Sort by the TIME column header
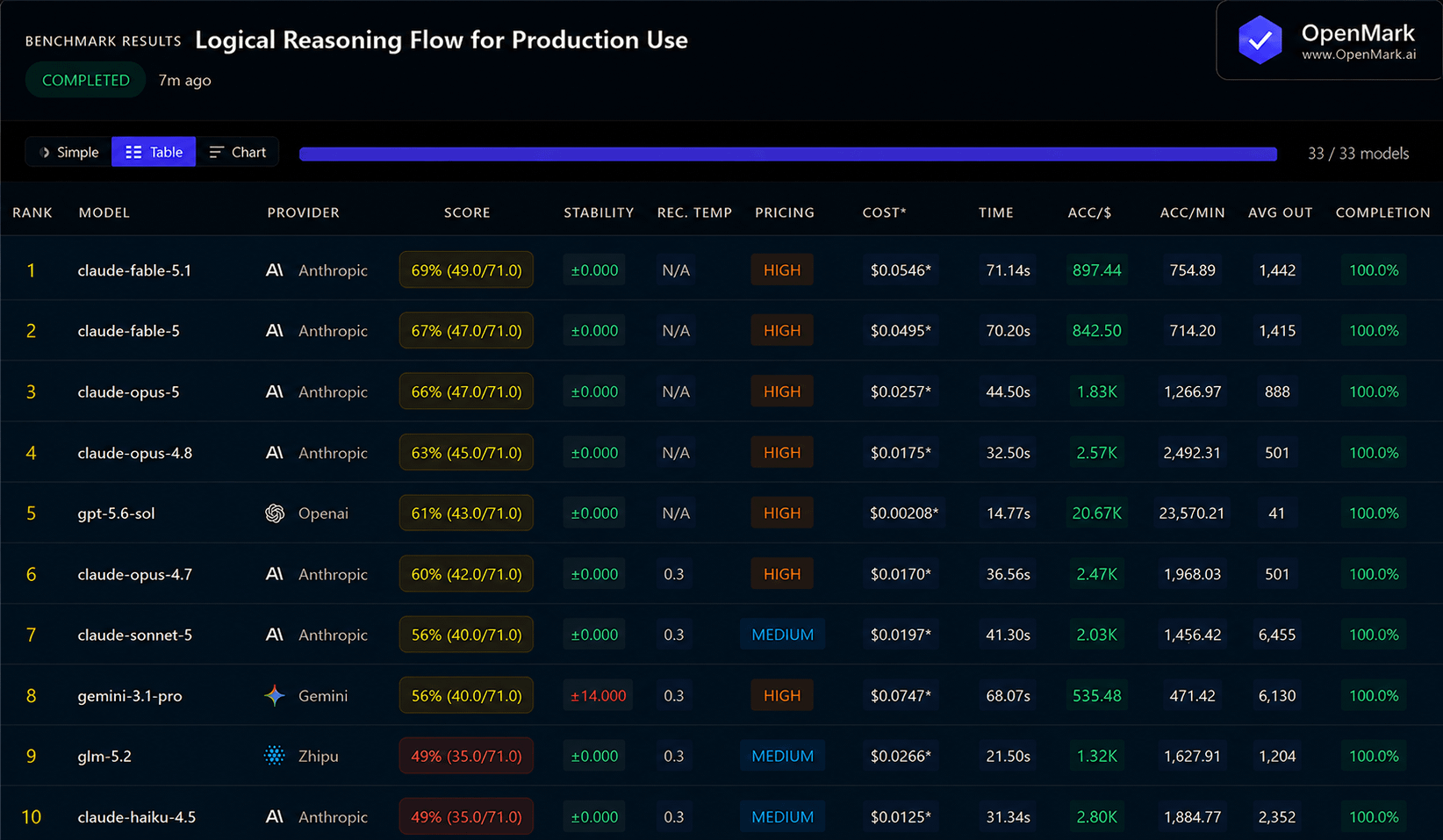Screen dimensions: 1443x840 click(996, 212)
